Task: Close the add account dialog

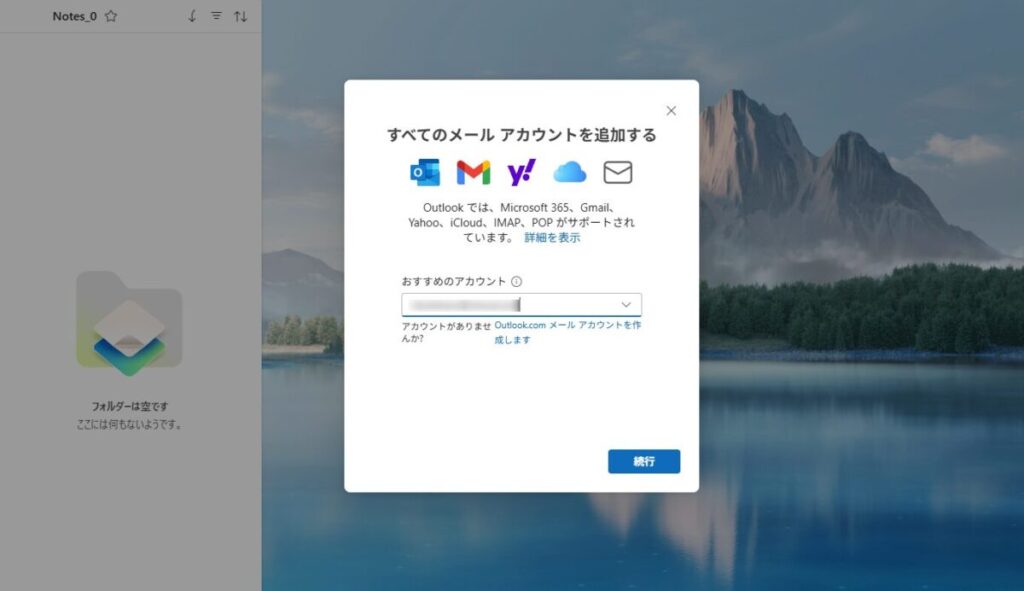Action: (x=670, y=110)
